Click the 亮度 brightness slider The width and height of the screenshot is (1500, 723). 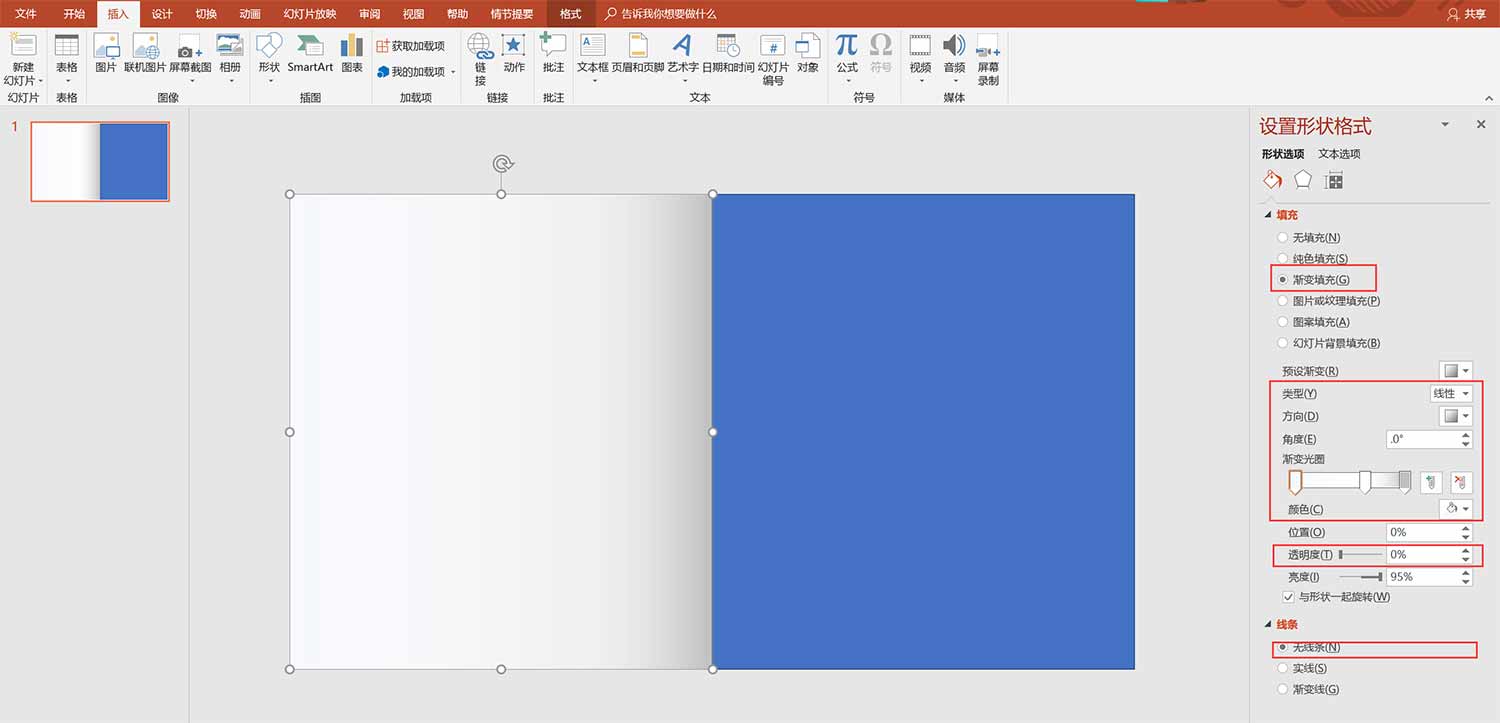point(1360,577)
